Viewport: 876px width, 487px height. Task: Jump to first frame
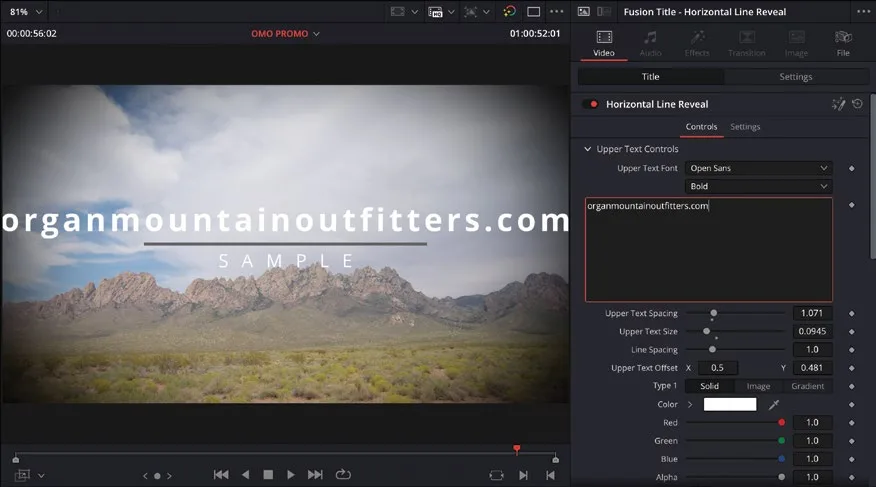click(221, 475)
